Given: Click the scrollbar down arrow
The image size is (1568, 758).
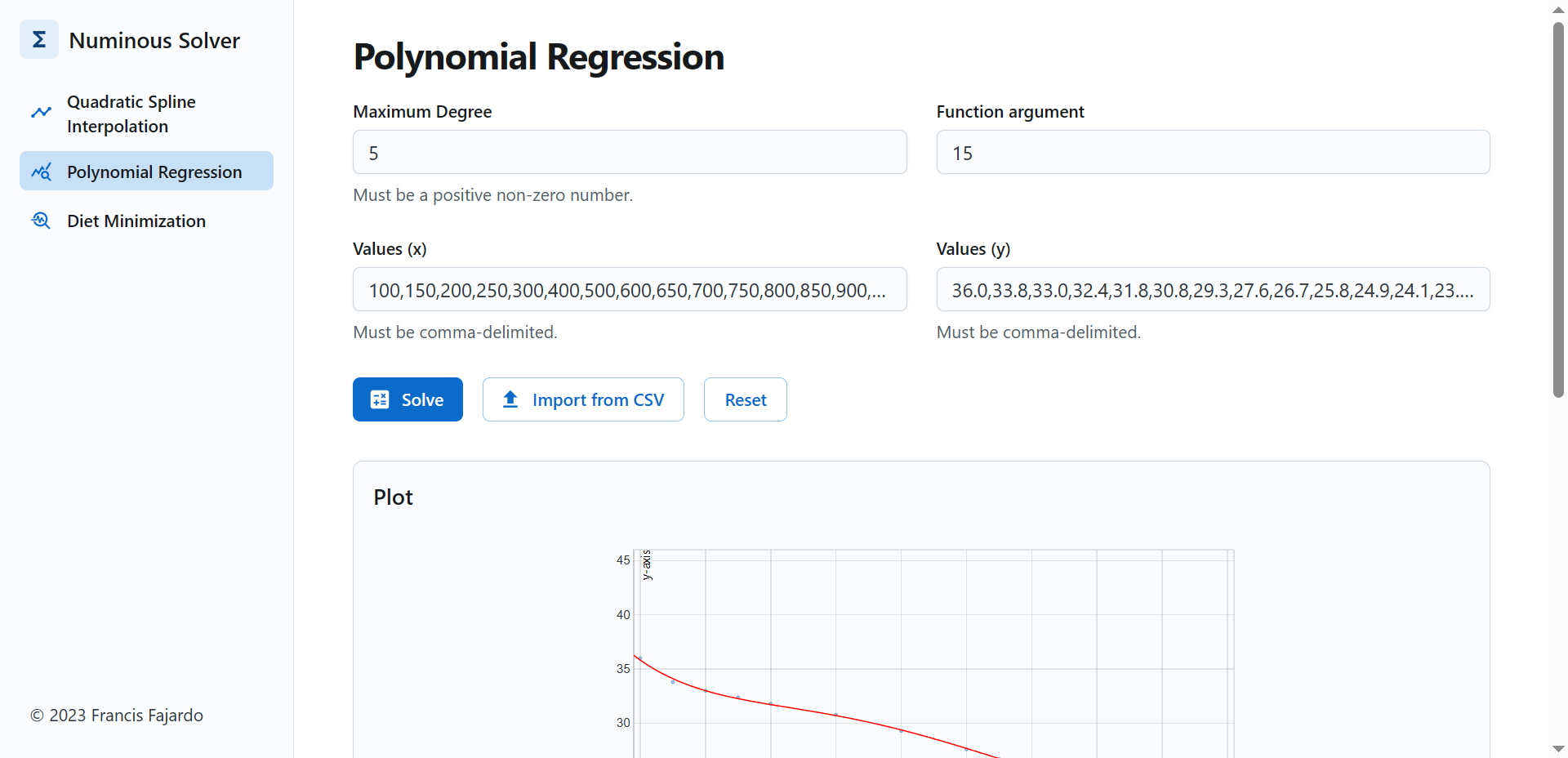Looking at the screenshot, I should click(x=1558, y=748).
